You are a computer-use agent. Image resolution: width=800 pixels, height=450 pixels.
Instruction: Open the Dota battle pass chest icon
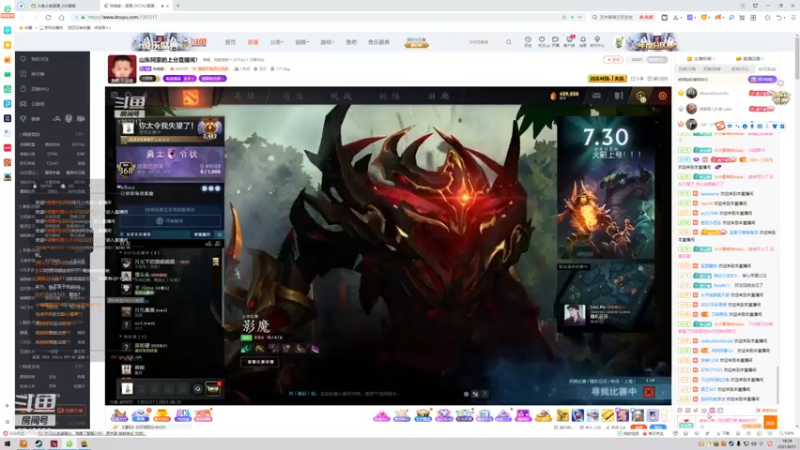pos(213,389)
